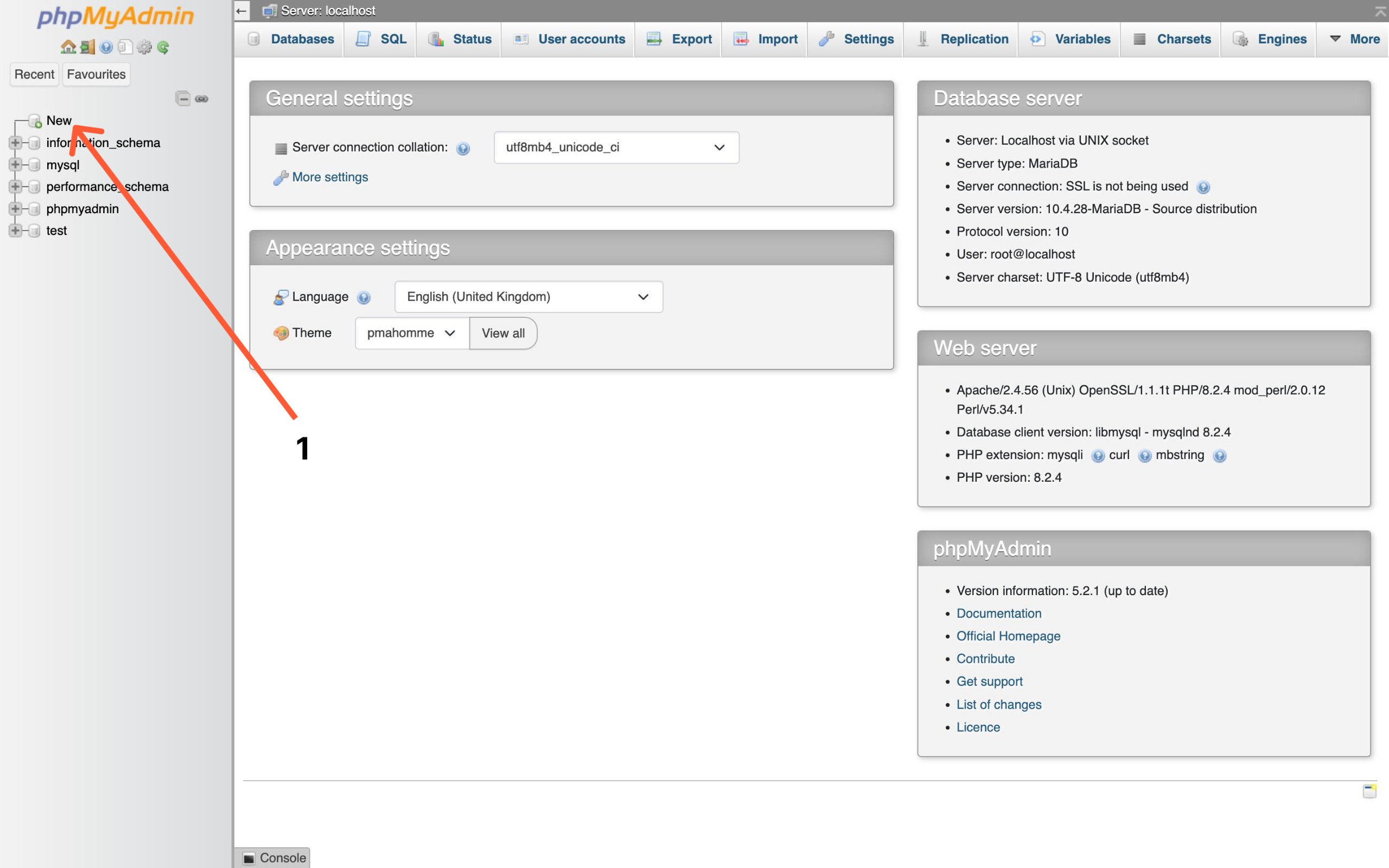This screenshot has width=1389, height=868.
Task: Open the Status tab
Action: click(x=459, y=39)
